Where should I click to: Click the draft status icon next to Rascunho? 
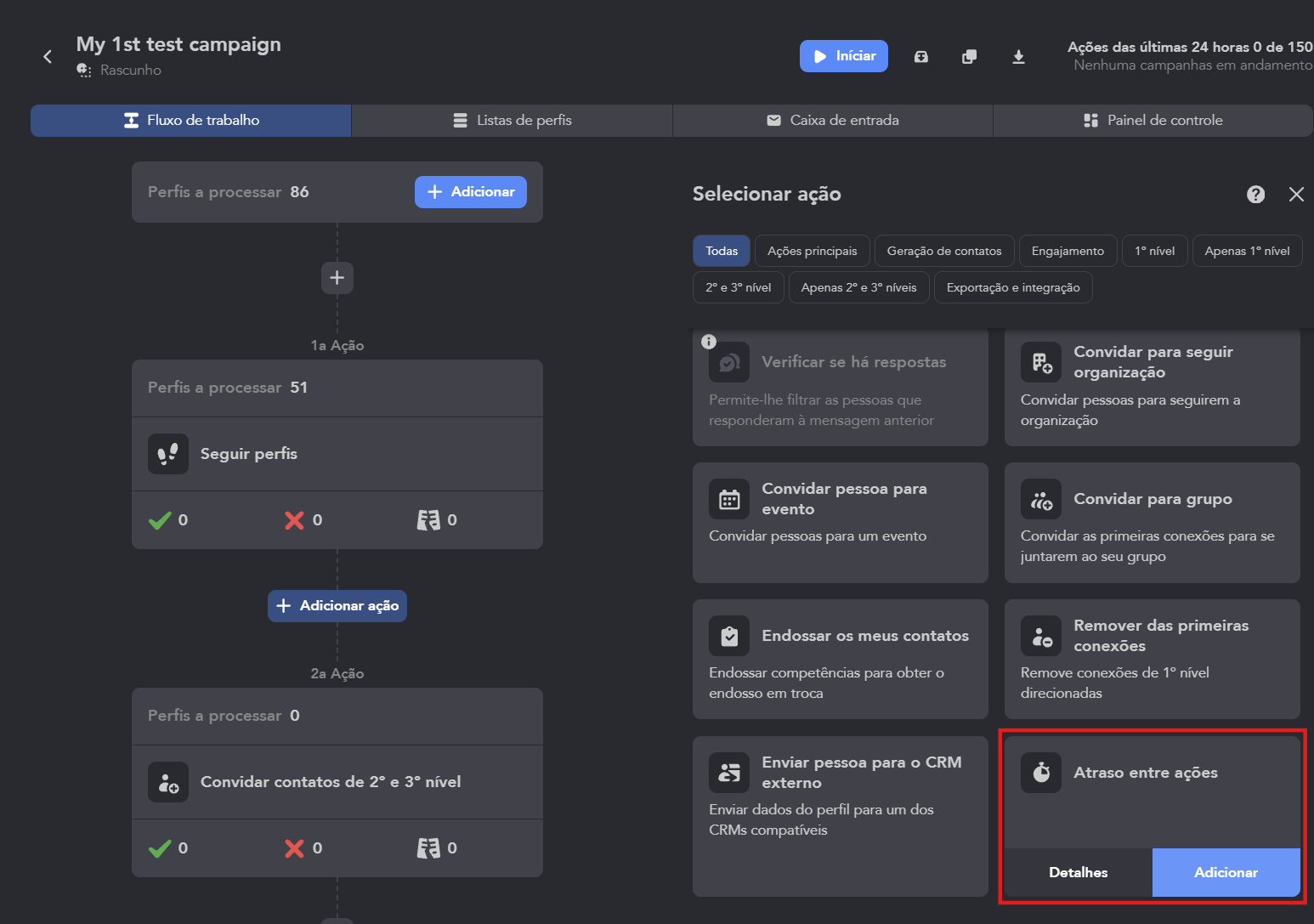point(84,71)
